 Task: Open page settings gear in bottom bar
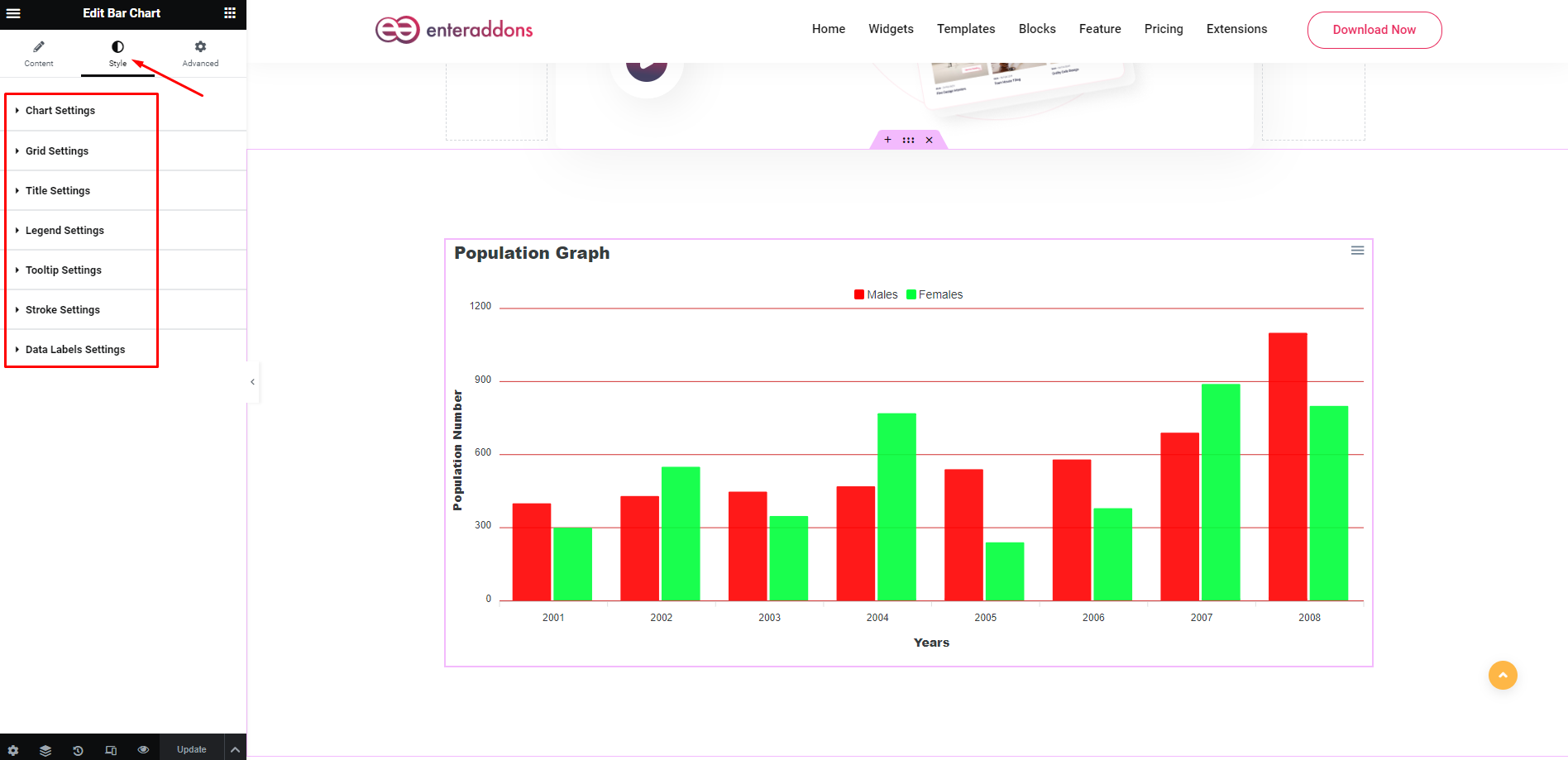click(x=13, y=750)
